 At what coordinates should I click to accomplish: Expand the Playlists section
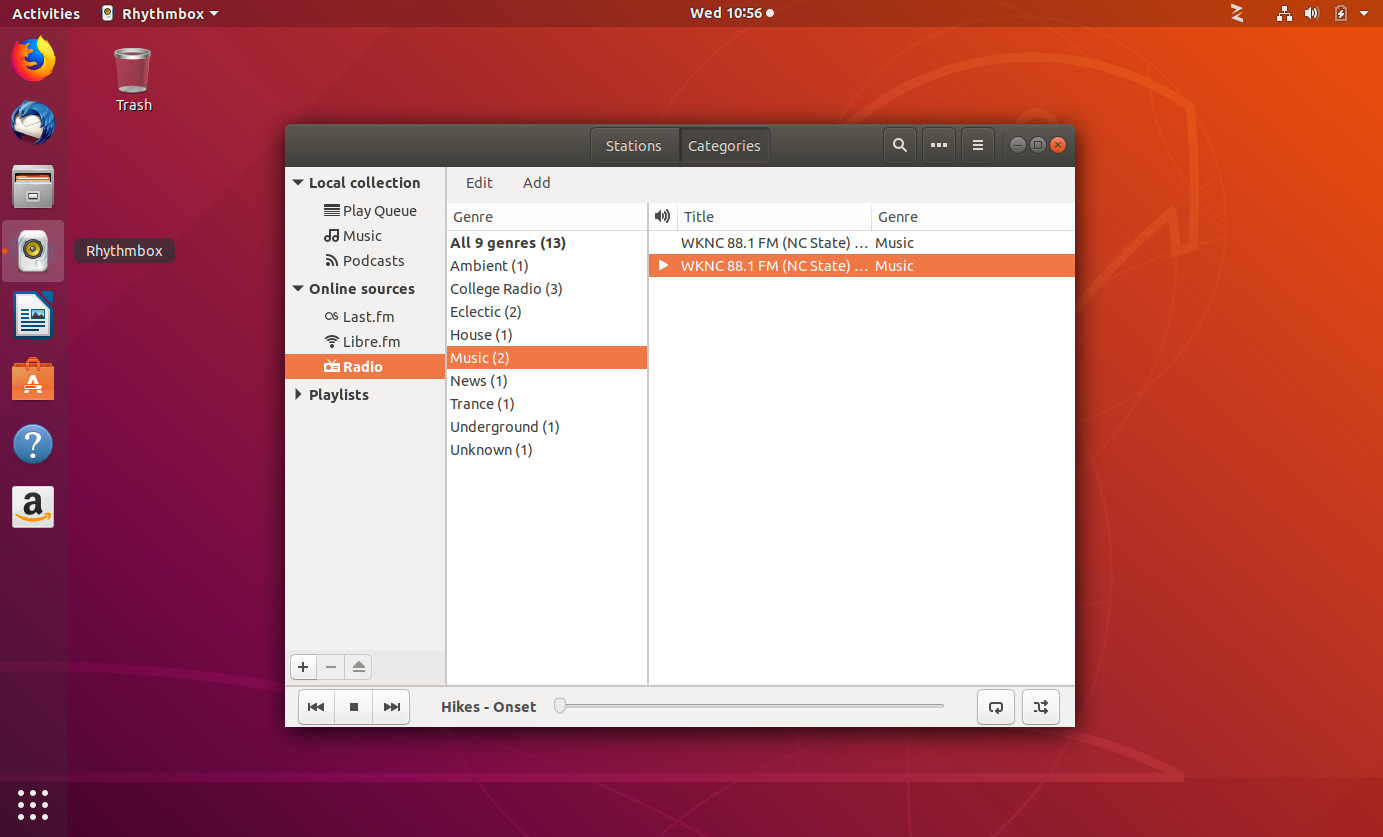[297, 394]
